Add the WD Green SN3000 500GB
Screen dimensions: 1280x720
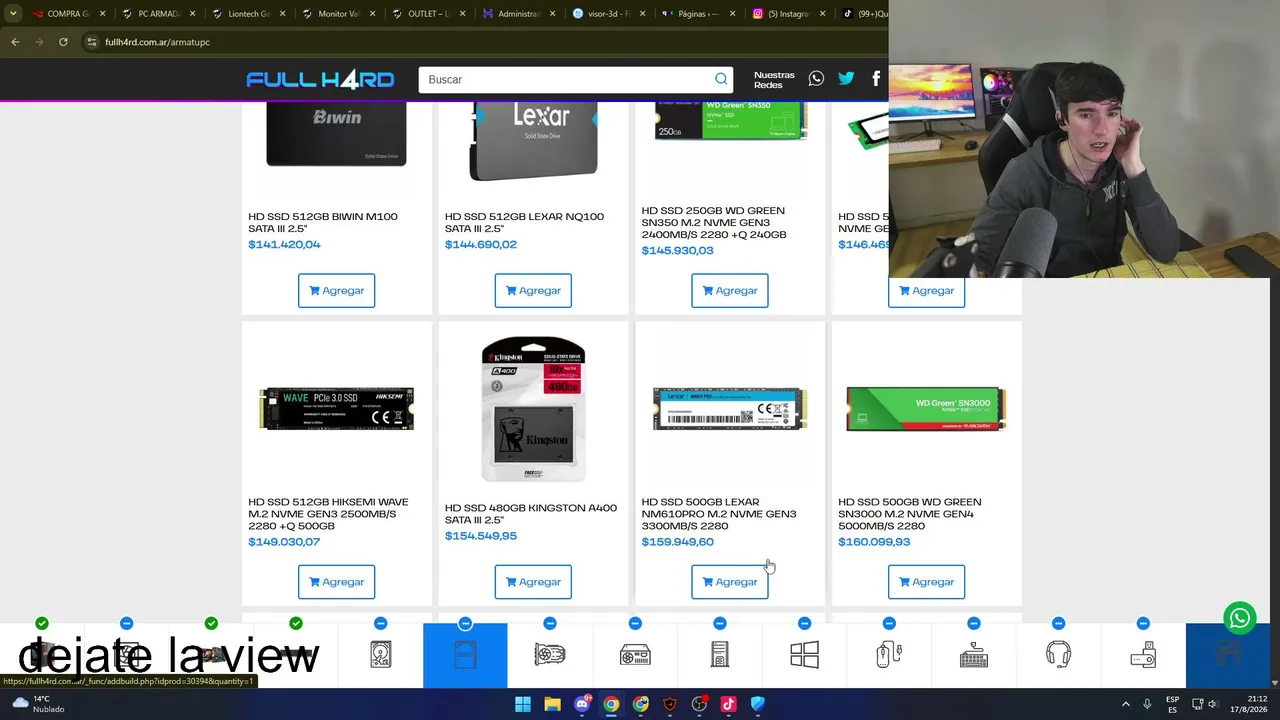click(x=926, y=581)
